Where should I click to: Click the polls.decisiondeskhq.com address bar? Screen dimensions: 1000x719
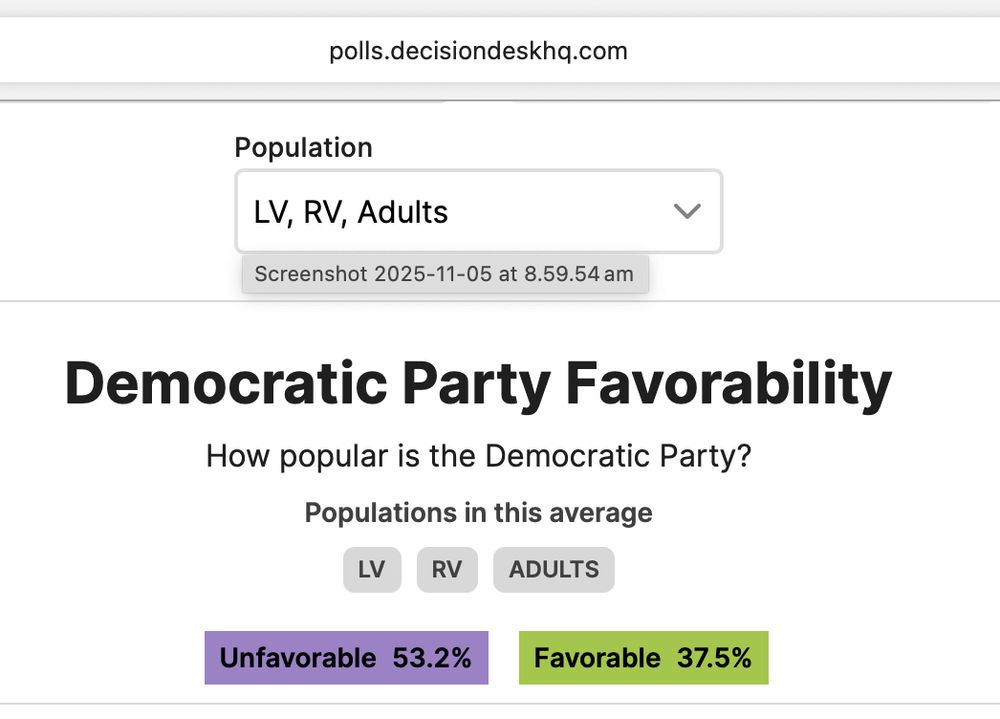pos(477,50)
